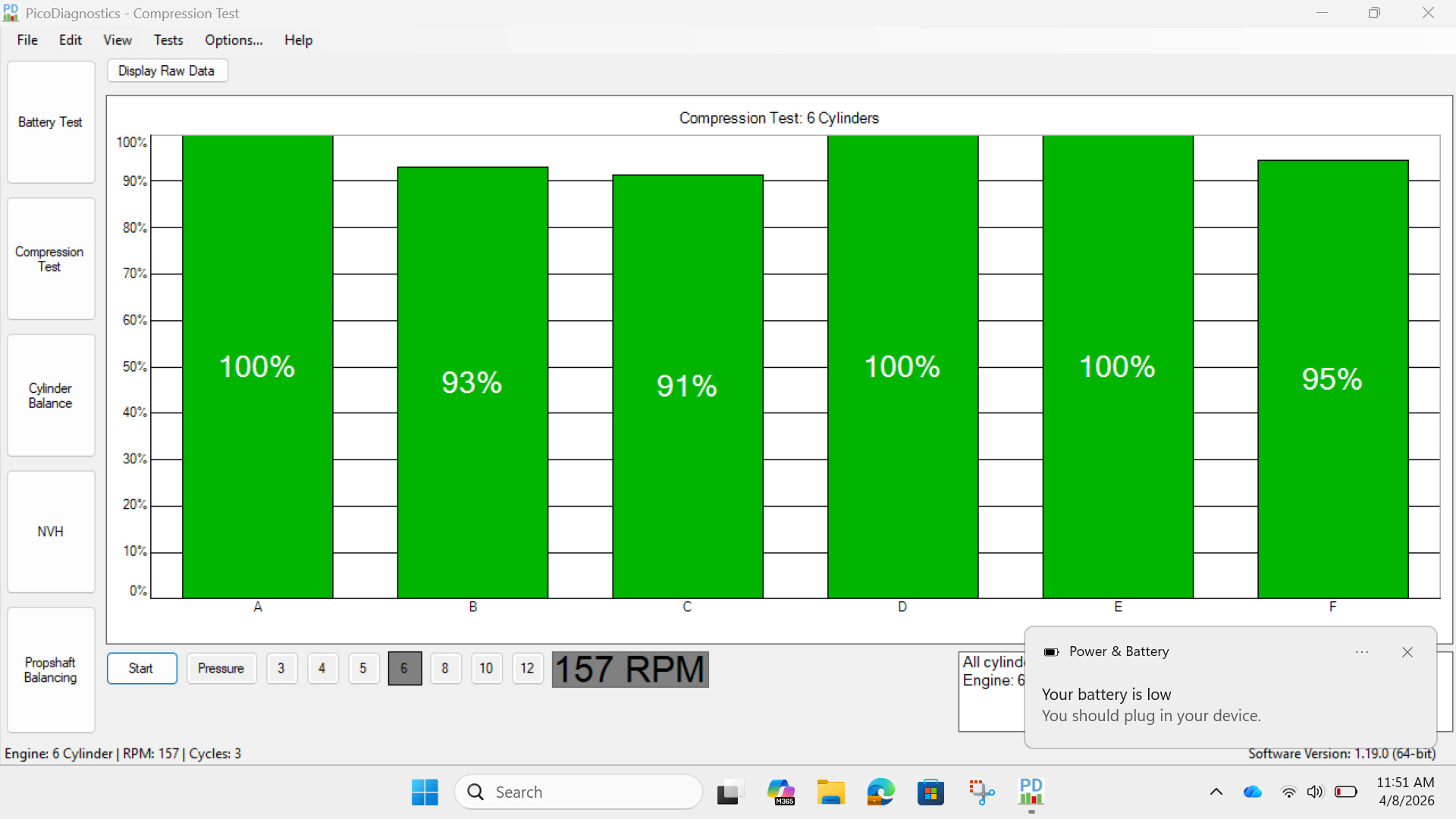Viewport: 1456px width, 819px height.
Task: Click the volume speaker tray icon
Action: point(1315,792)
